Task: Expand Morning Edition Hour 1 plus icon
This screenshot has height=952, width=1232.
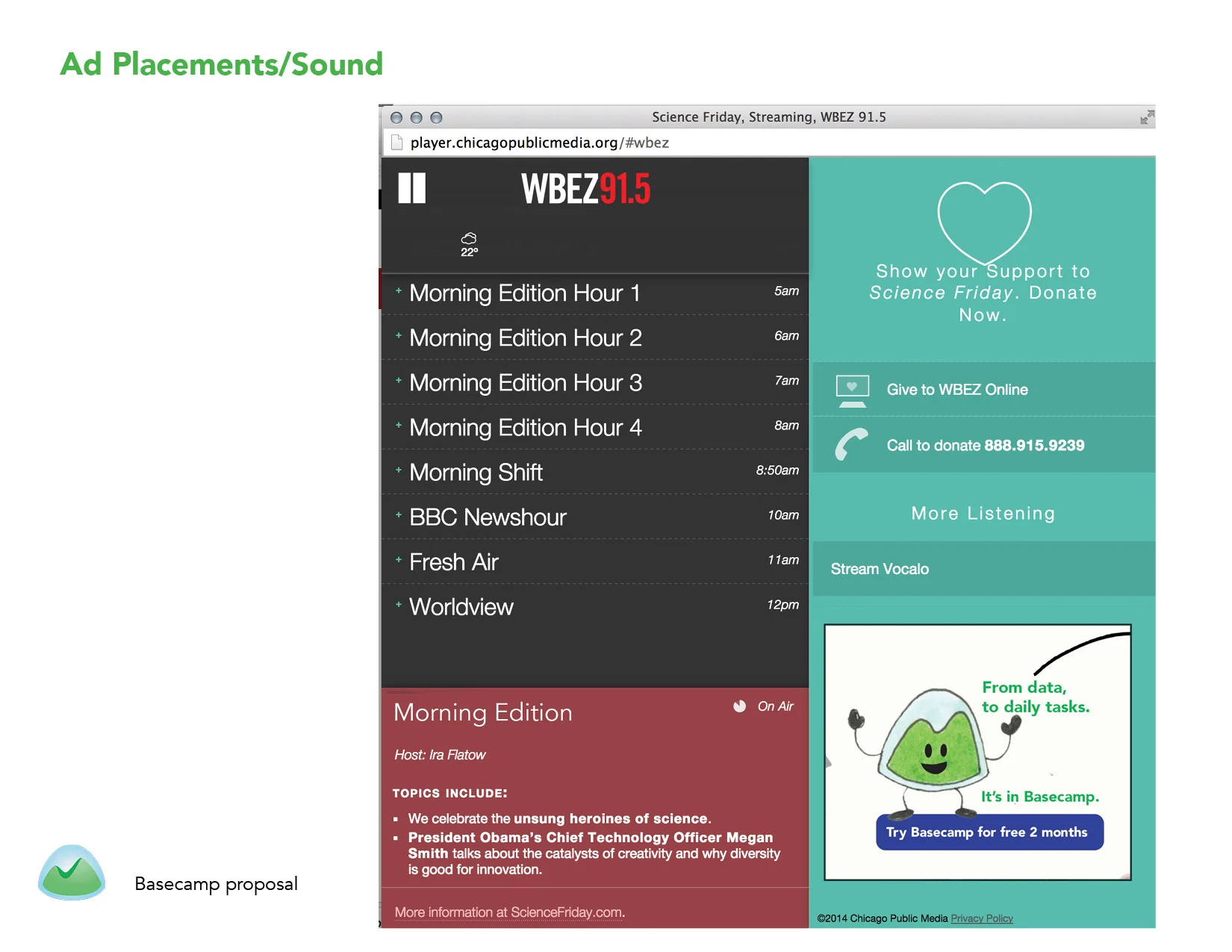Action: pyautogui.click(x=399, y=290)
